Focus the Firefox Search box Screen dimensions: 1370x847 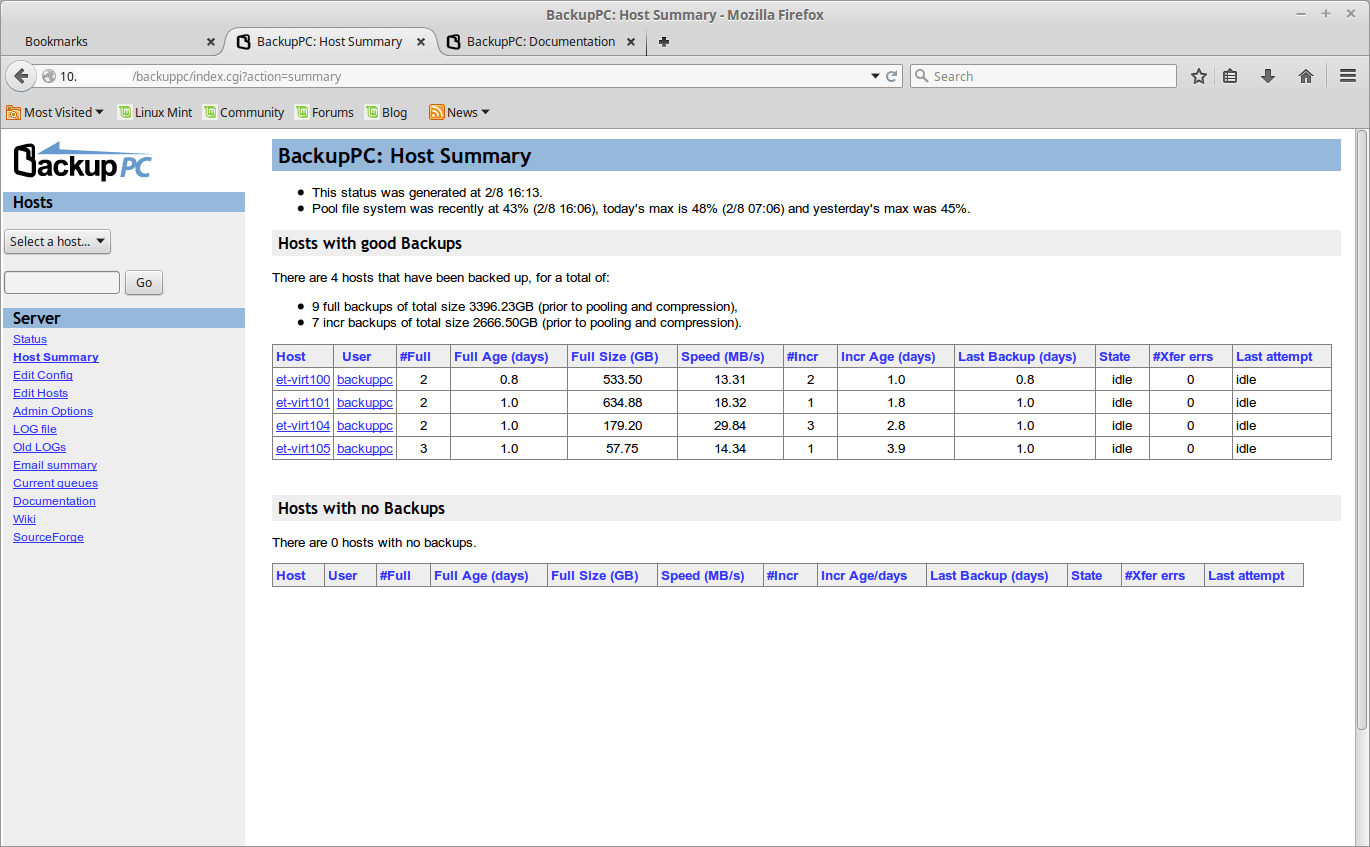tap(1043, 76)
